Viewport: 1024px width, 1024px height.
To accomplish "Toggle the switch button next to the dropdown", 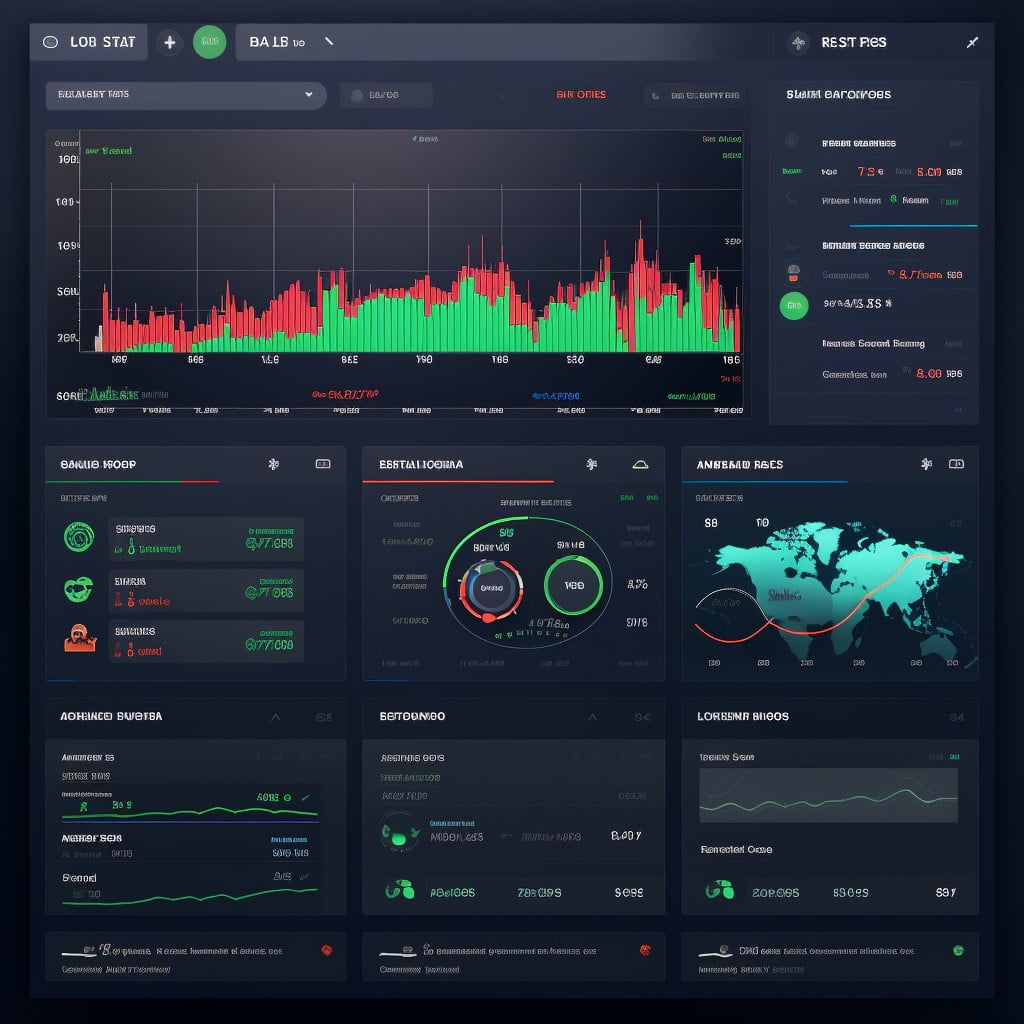I will point(385,95).
